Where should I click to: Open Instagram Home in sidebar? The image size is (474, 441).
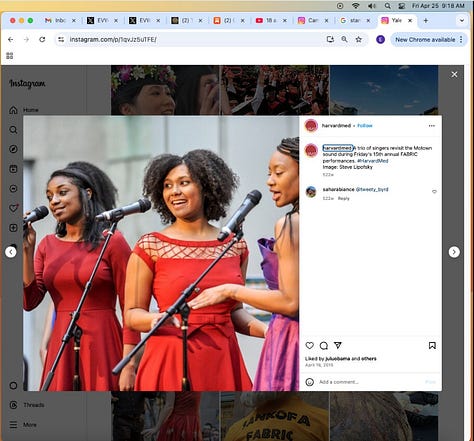tap(23, 110)
